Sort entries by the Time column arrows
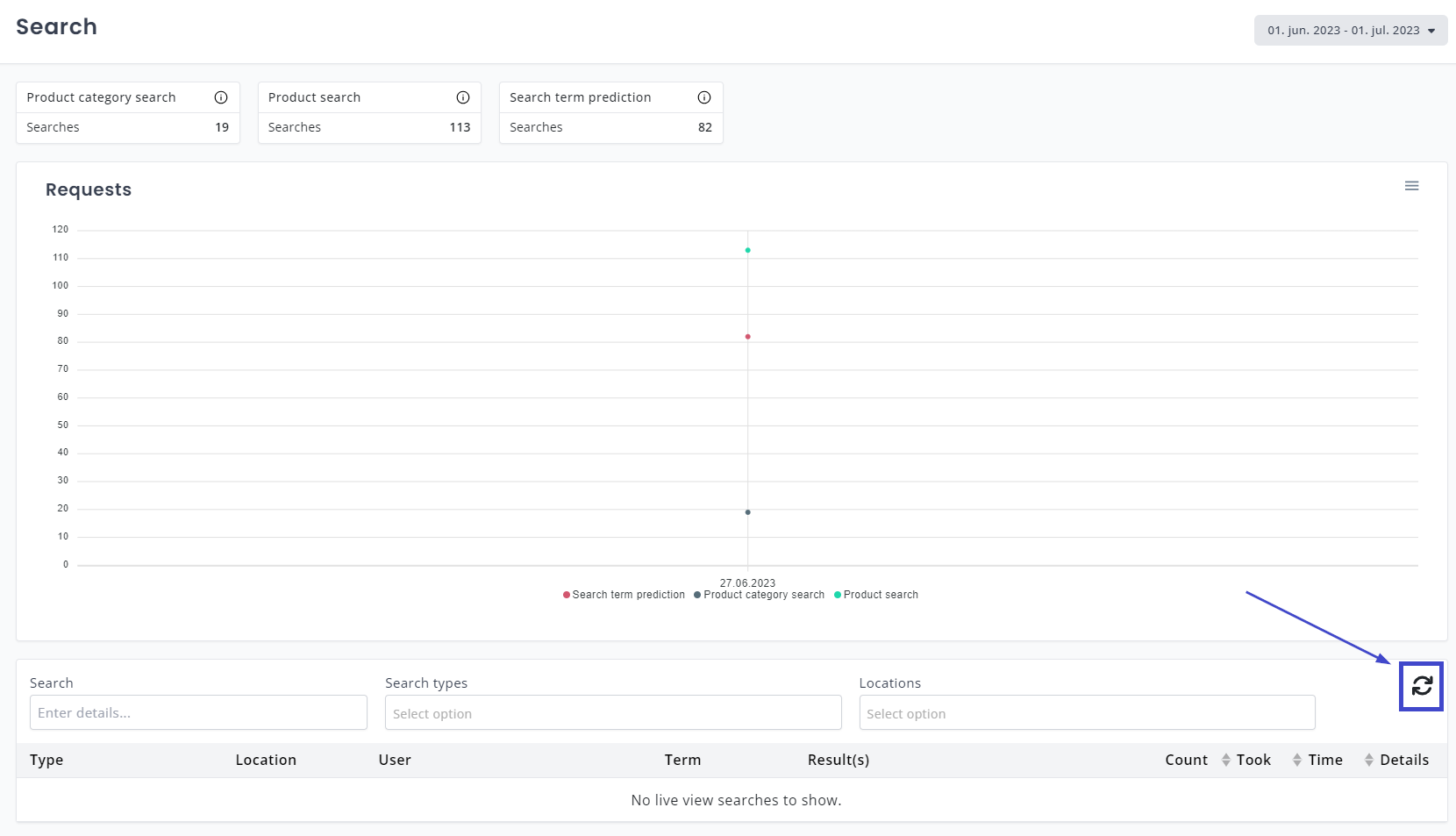The width and height of the screenshot is (1456, 836). [x=1368, y=760]
